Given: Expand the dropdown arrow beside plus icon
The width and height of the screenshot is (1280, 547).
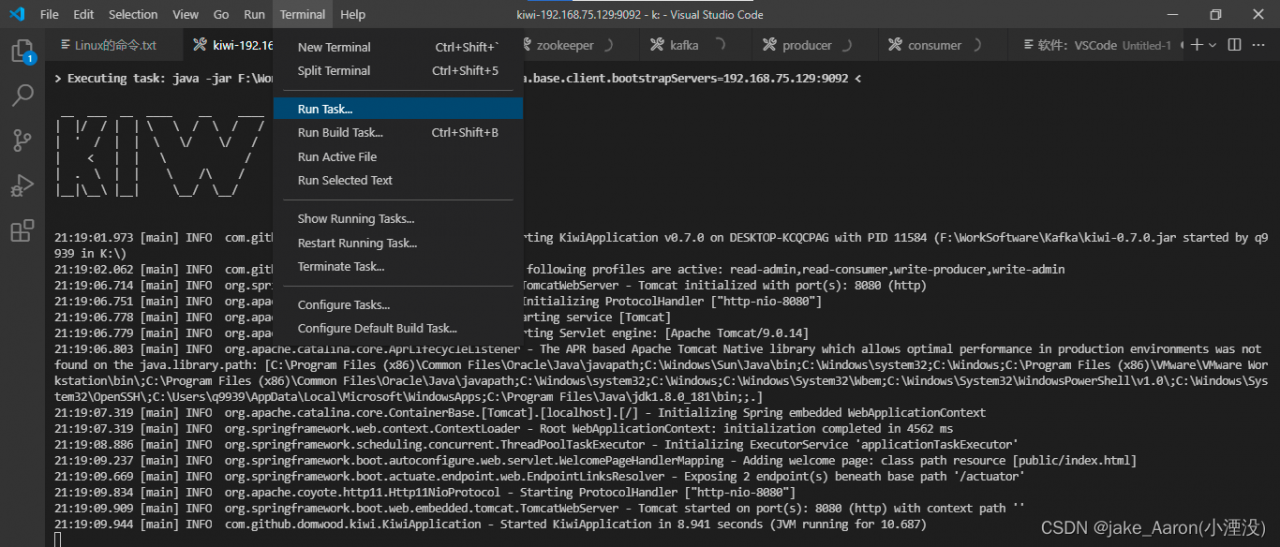Looking at the screenshot, I should coord(1213,45).
